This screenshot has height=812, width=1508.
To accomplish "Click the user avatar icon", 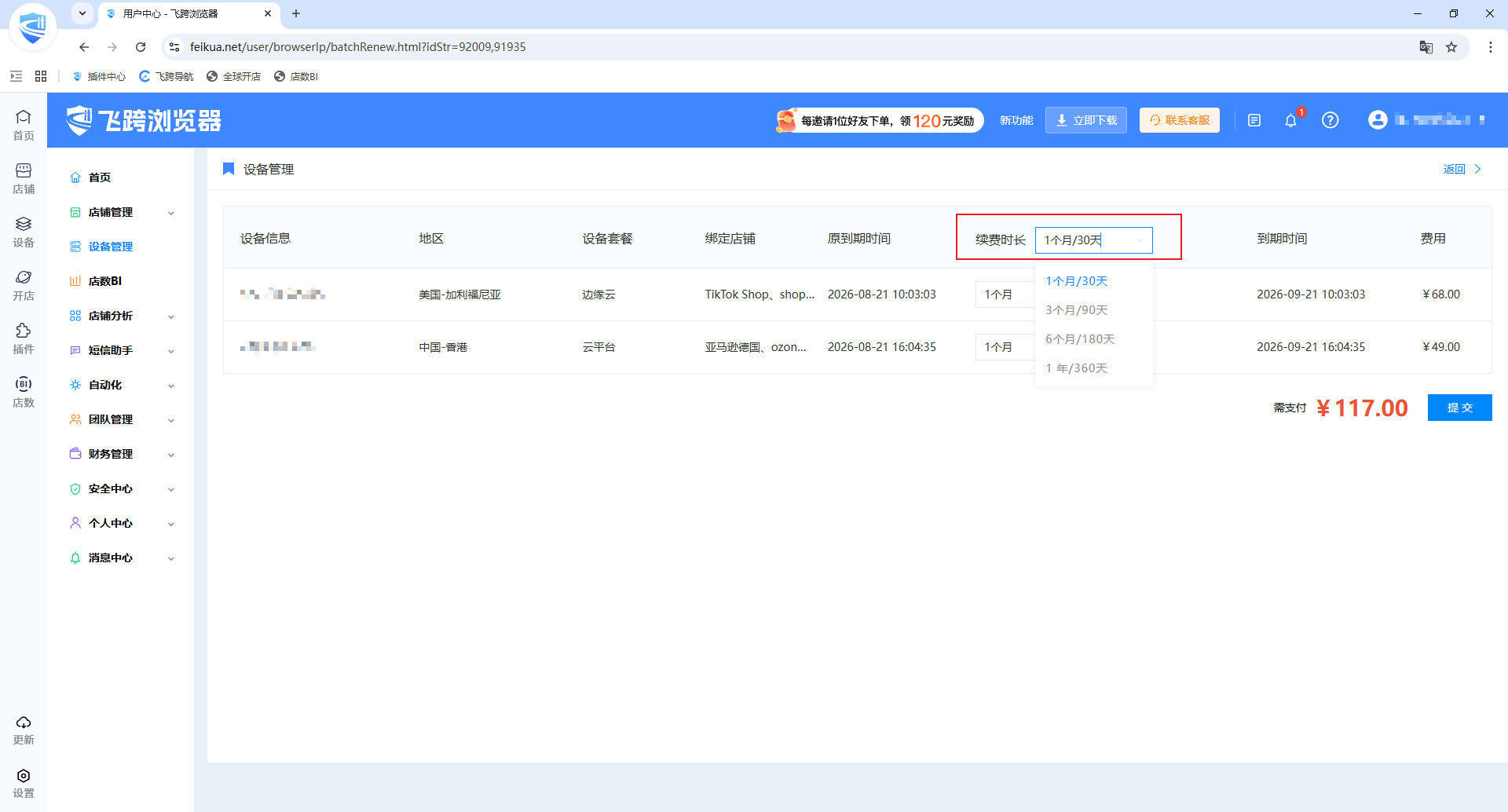I will (1378, 119).
